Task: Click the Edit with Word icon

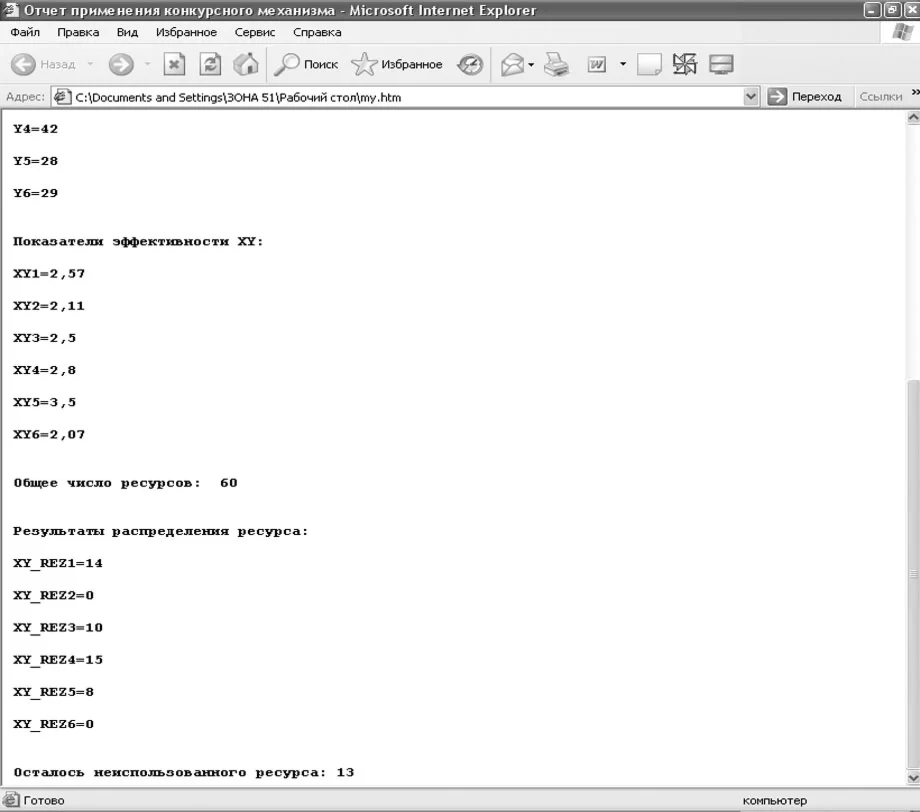Action: [597, 64]
